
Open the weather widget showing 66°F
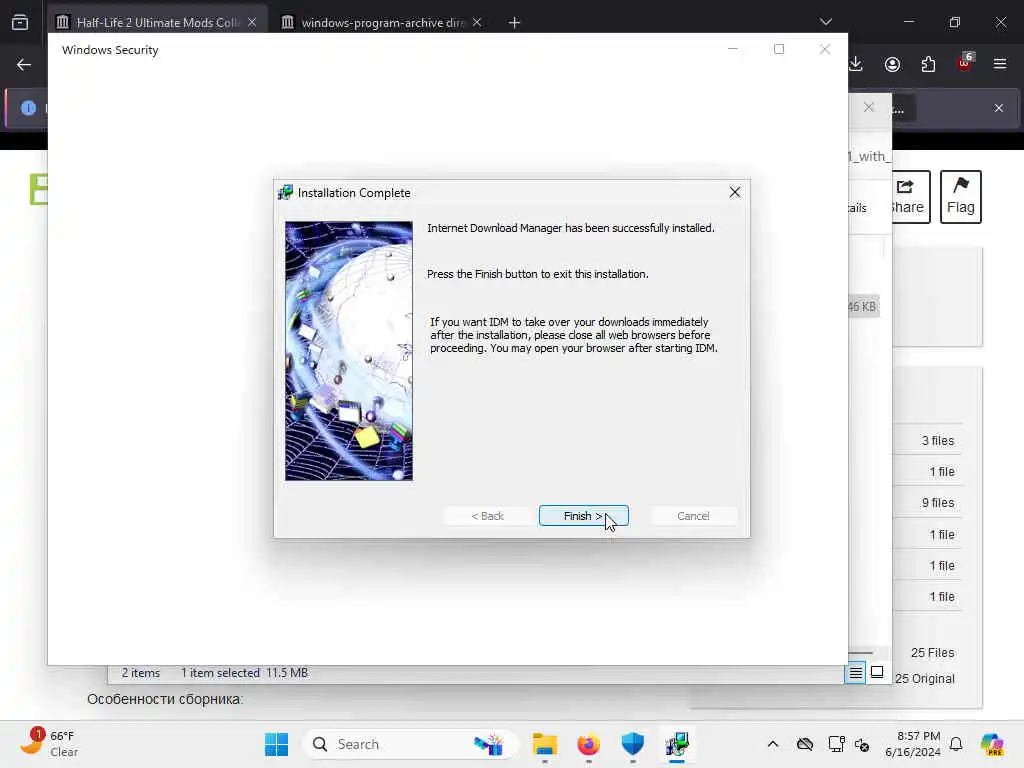[x=49, y=744]
